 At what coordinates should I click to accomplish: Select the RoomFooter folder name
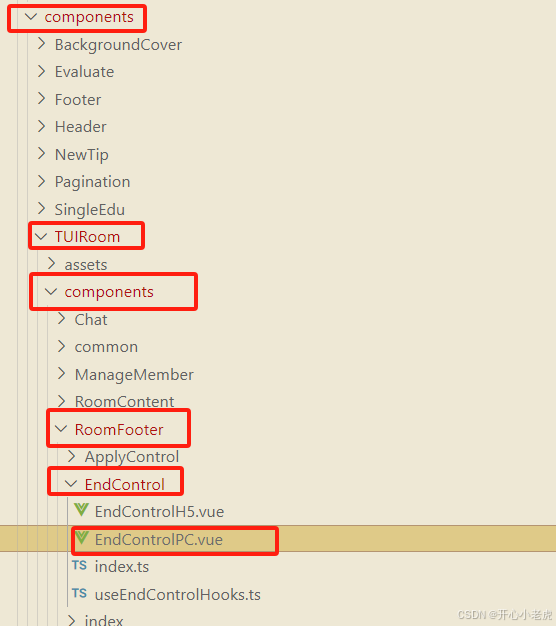pyautogui.click(x=119, y=430)
